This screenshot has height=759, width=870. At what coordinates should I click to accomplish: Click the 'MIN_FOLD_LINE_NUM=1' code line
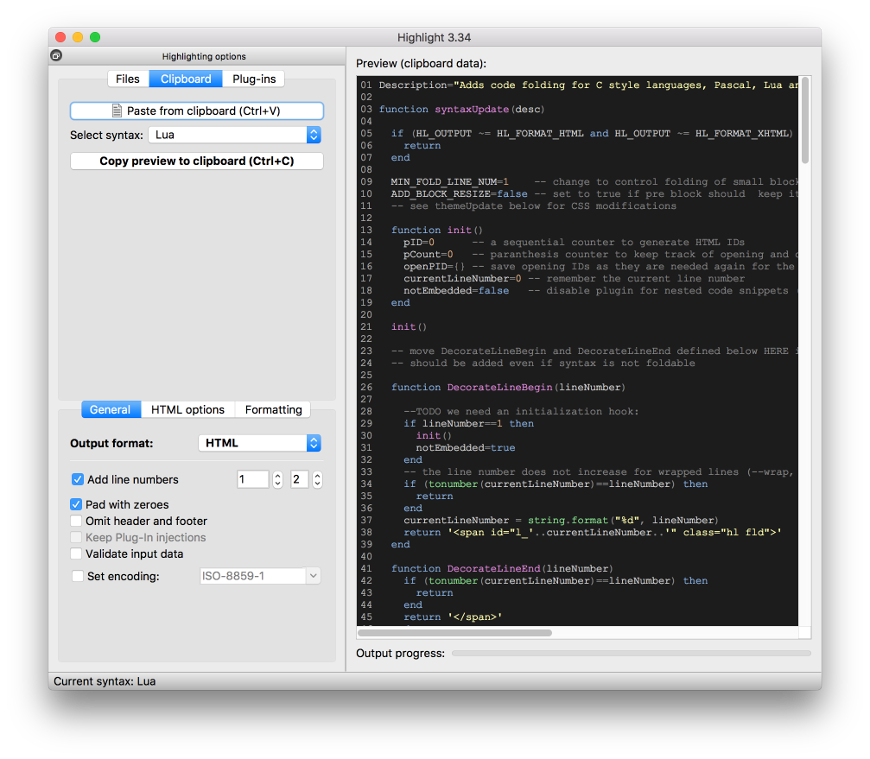tap(449, 182)
